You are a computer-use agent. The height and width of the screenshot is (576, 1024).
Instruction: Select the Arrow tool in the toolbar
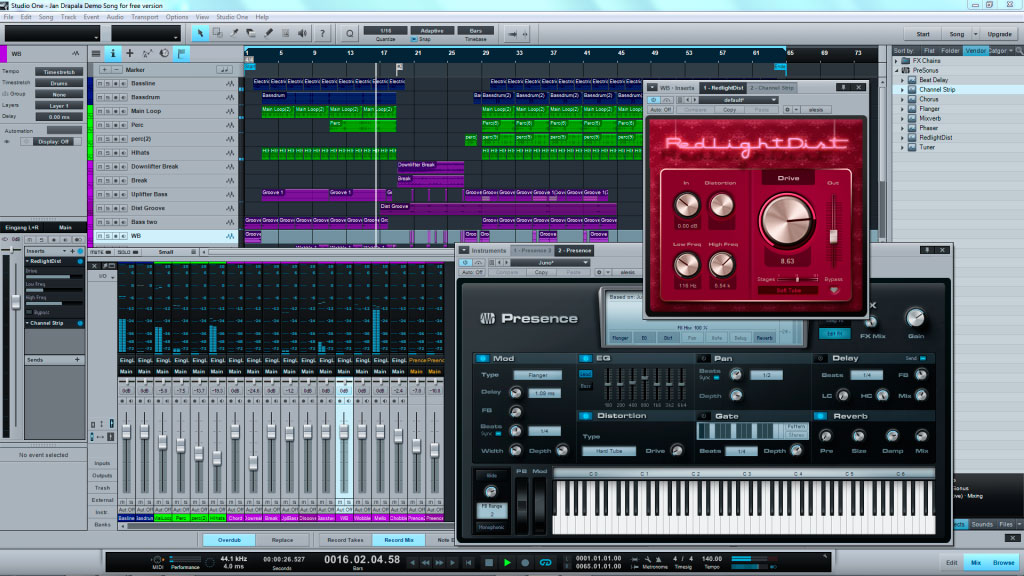(200, 33)
